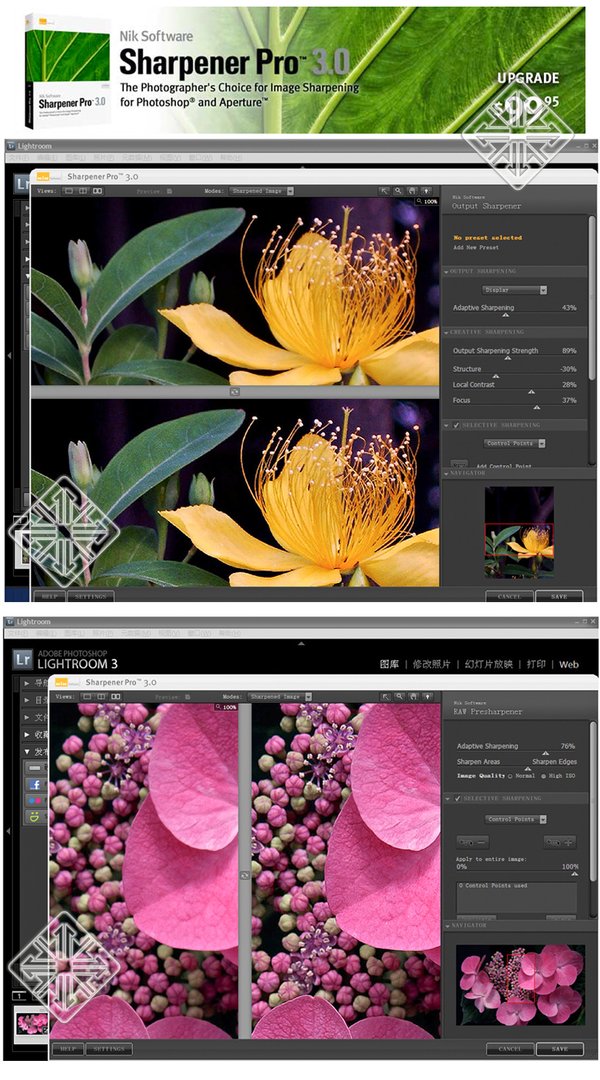600x1080 pixels.
Task: Open Modes dropdown in RAW Presharpener window
Action: [280, 696]
